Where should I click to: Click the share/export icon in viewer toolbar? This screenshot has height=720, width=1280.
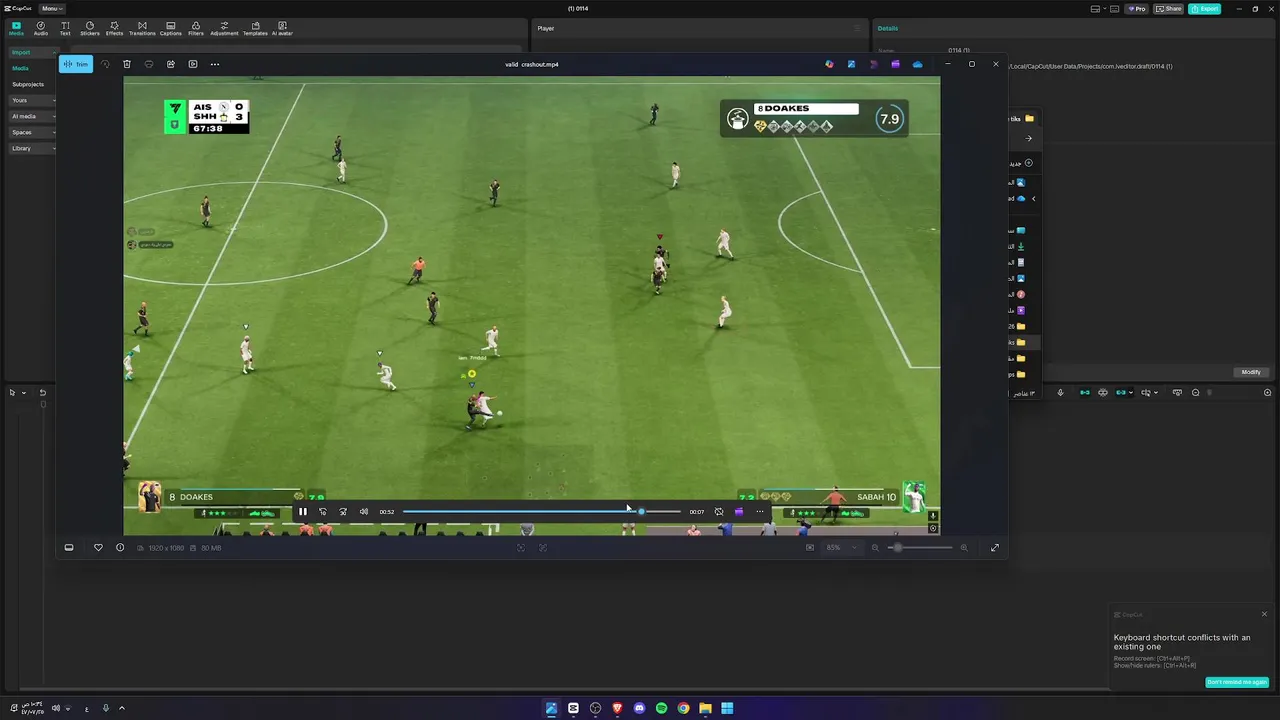click(x=171, y=64)
